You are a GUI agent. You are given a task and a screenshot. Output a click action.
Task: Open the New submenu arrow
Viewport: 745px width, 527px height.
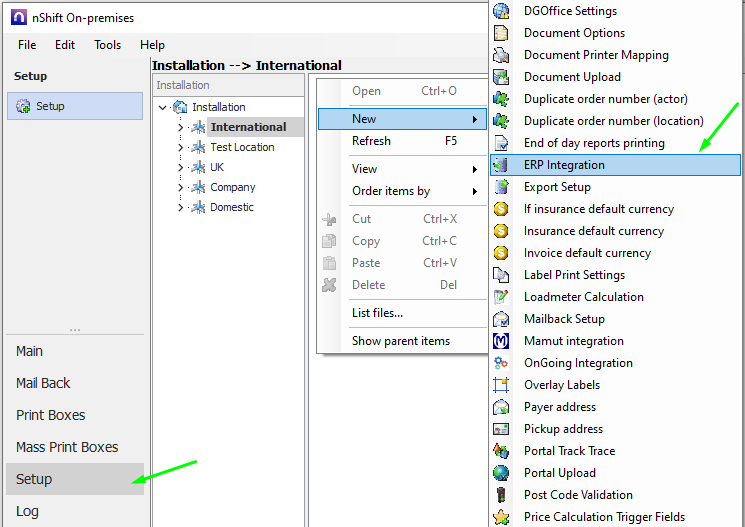(x=474, y=119)
